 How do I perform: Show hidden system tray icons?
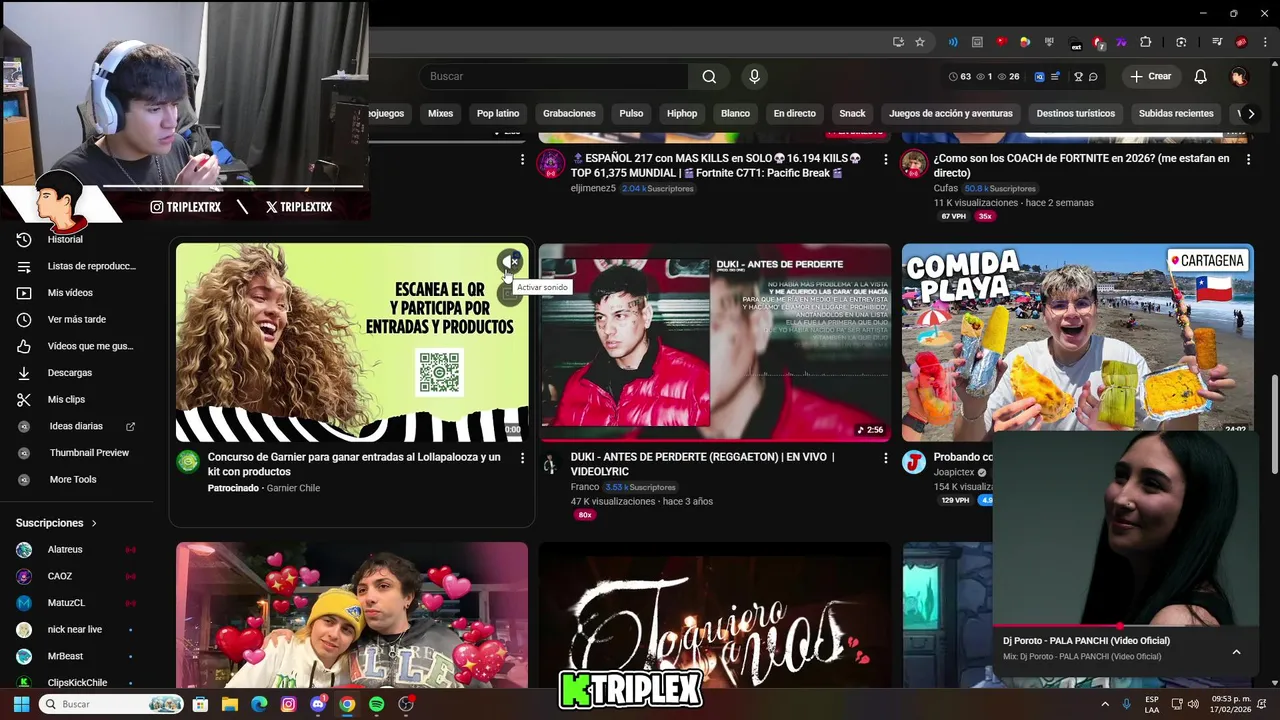(x=1105, y=704)
